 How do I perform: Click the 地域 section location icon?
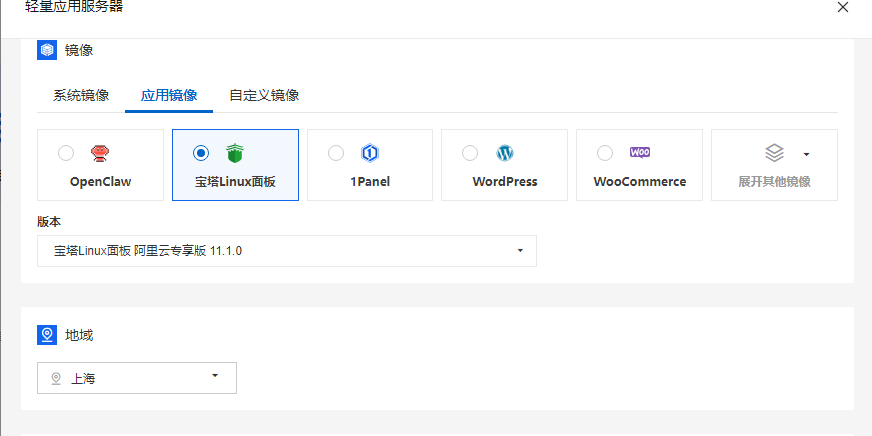coord(47,335)
